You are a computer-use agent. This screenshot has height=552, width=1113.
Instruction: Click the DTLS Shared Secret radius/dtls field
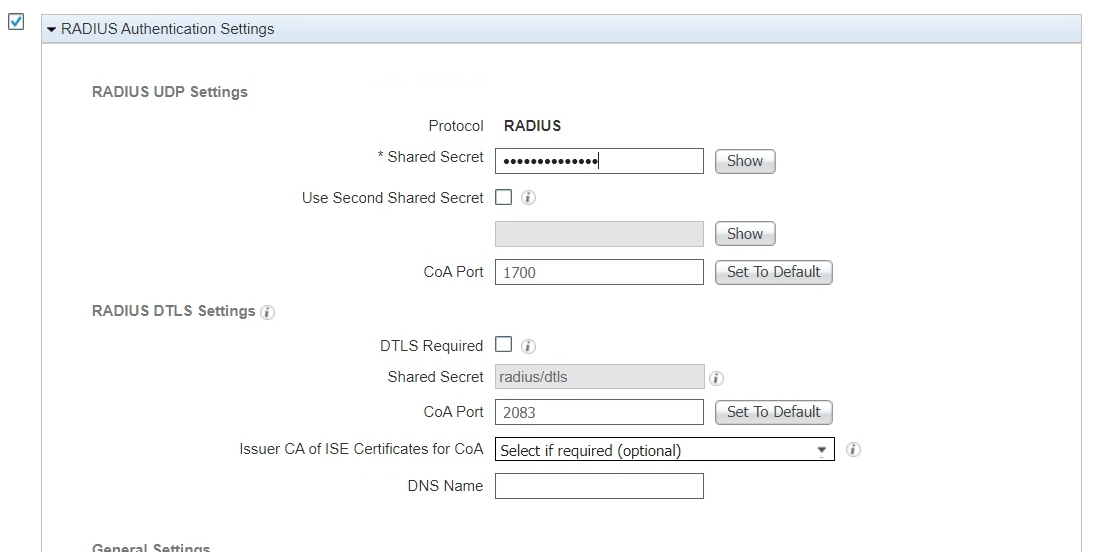tap(599, 377)
